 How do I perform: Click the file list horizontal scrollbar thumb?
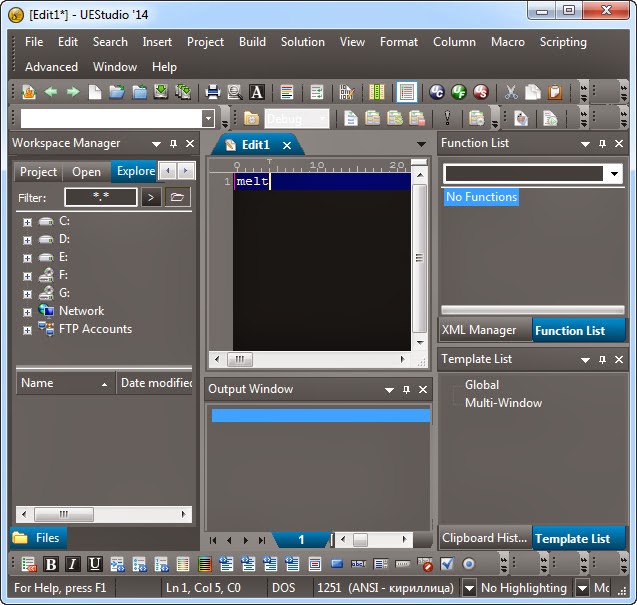64,514
